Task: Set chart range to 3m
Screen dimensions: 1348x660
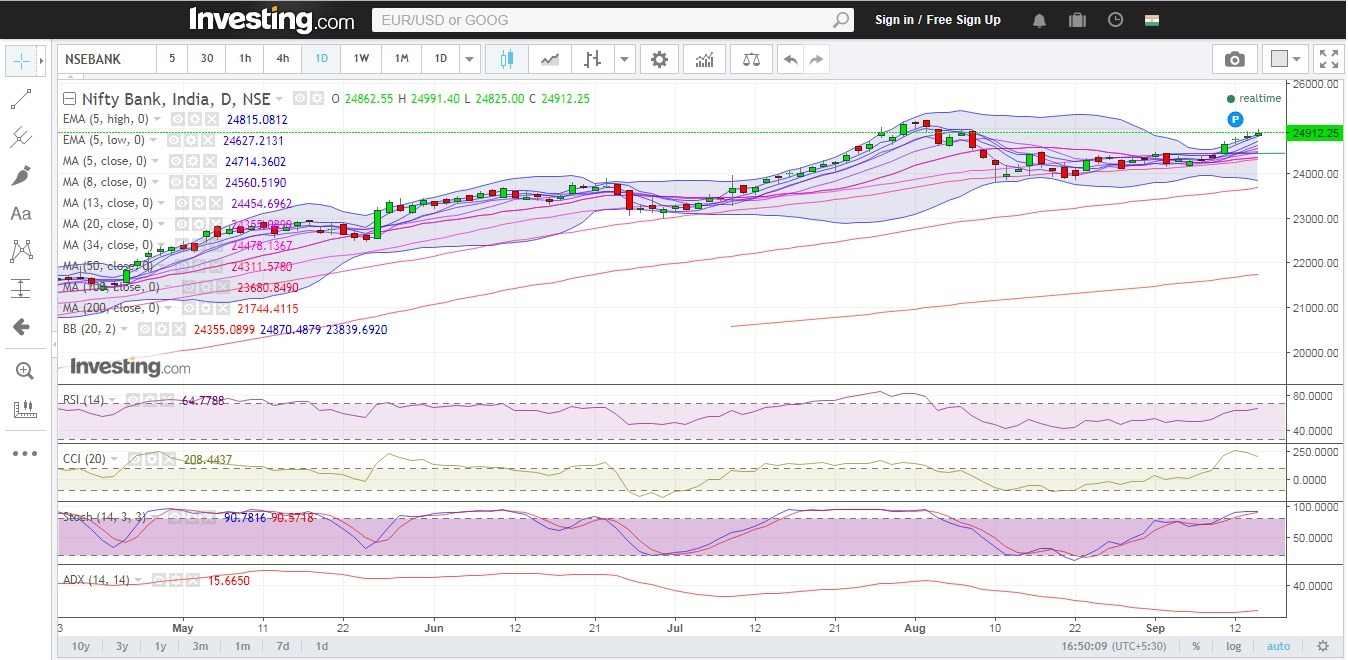Action: (200, 646)
